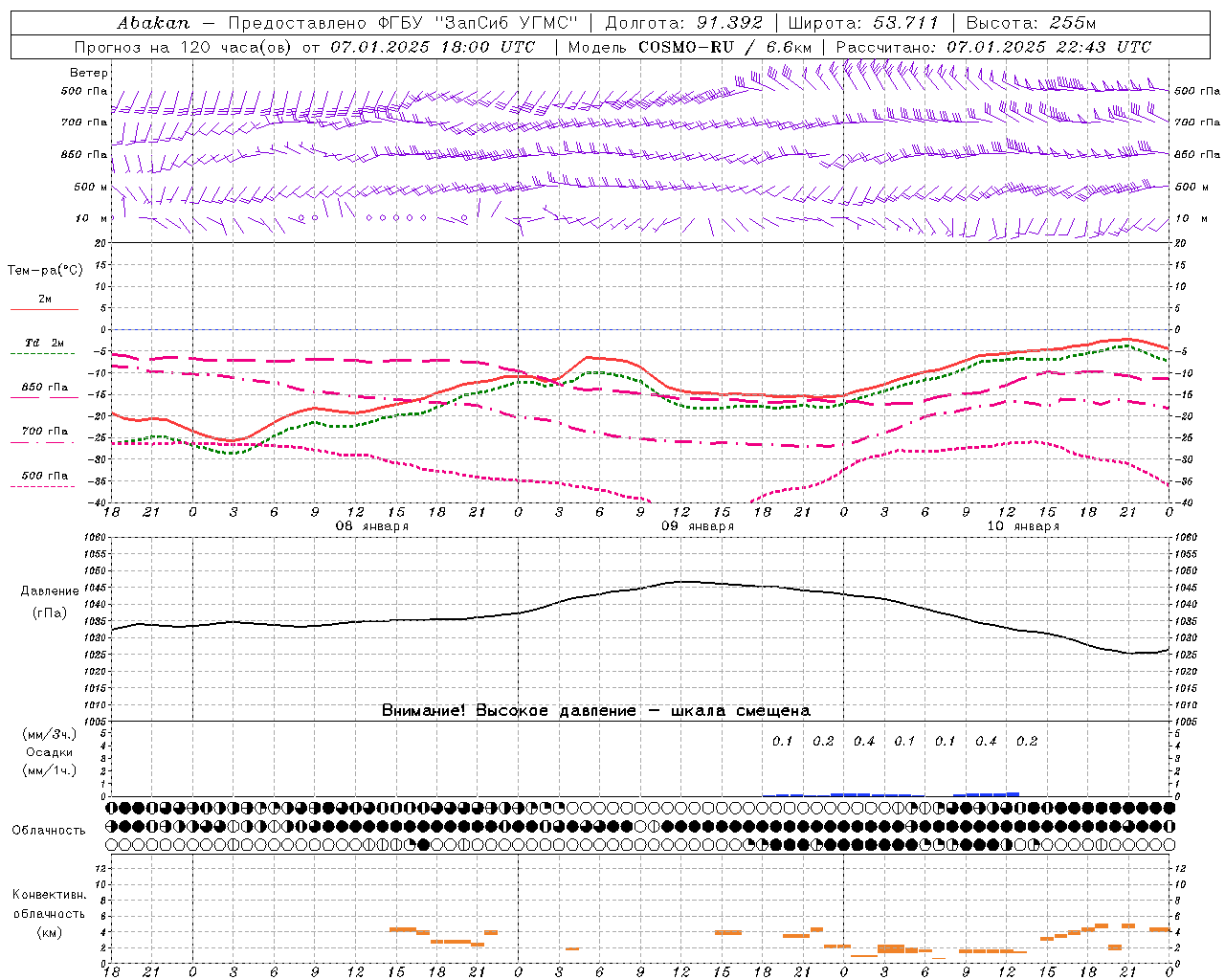This screenshot has height=980, width=1225.
Task: Click the 'Td 2м' dew point legend entry
Action: click(x=44, y=343)
